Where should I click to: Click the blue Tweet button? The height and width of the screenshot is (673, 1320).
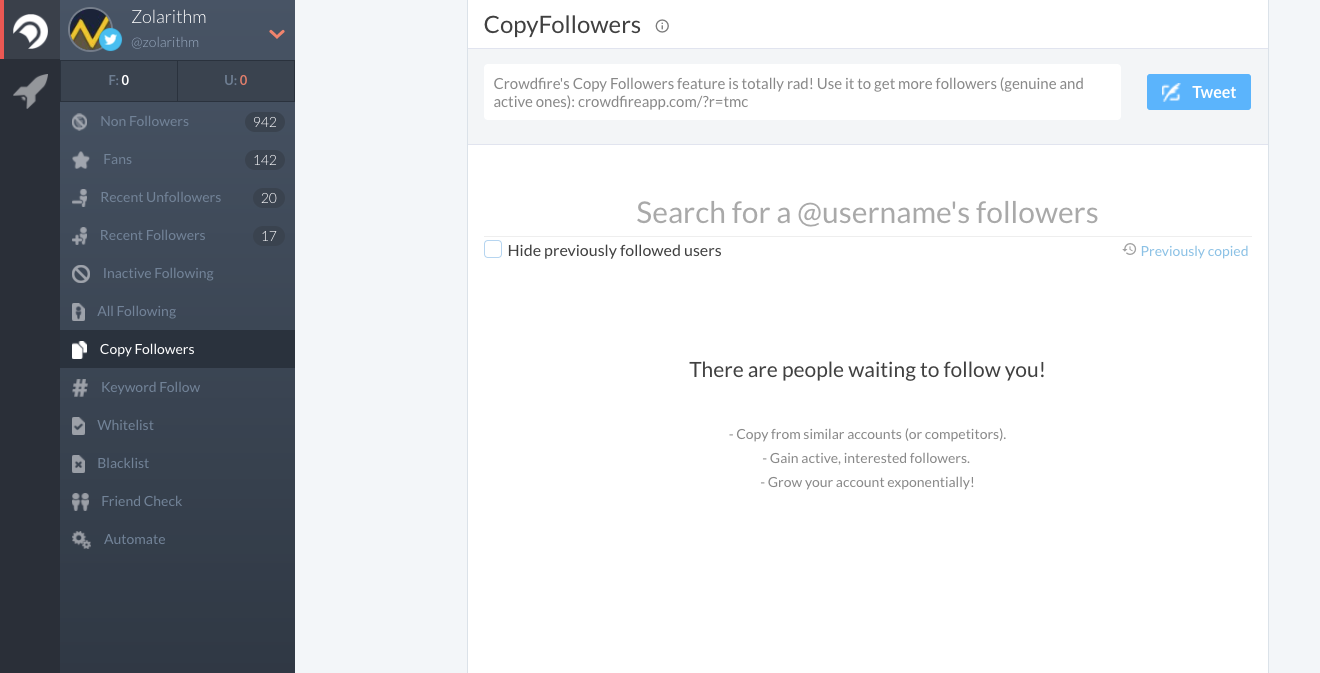pyautogui.click(x=1198, y=92)
